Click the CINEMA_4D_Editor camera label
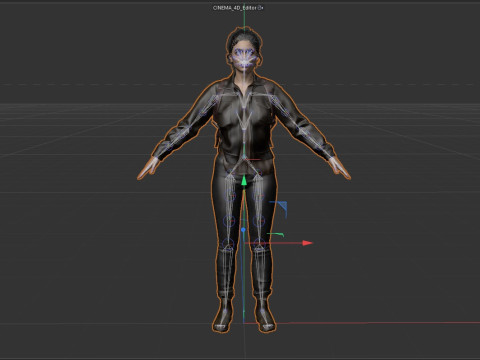The width and height of the screenshot is (480, 360). pyautogui.click(x=235, y=8)
